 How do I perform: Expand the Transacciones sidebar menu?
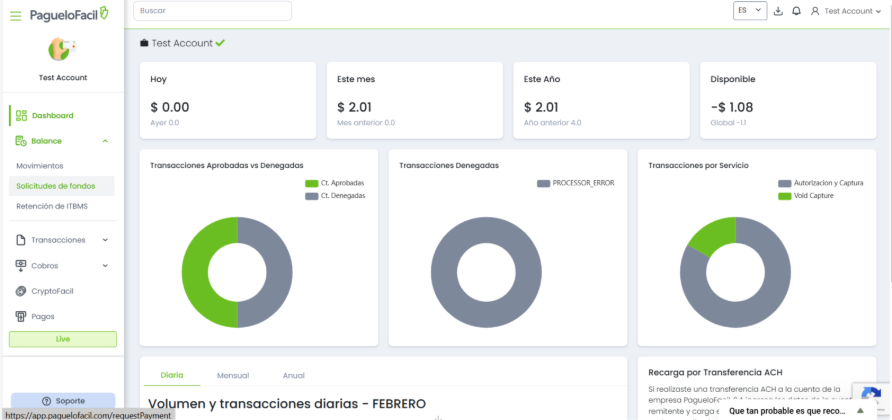click(62, 240)
